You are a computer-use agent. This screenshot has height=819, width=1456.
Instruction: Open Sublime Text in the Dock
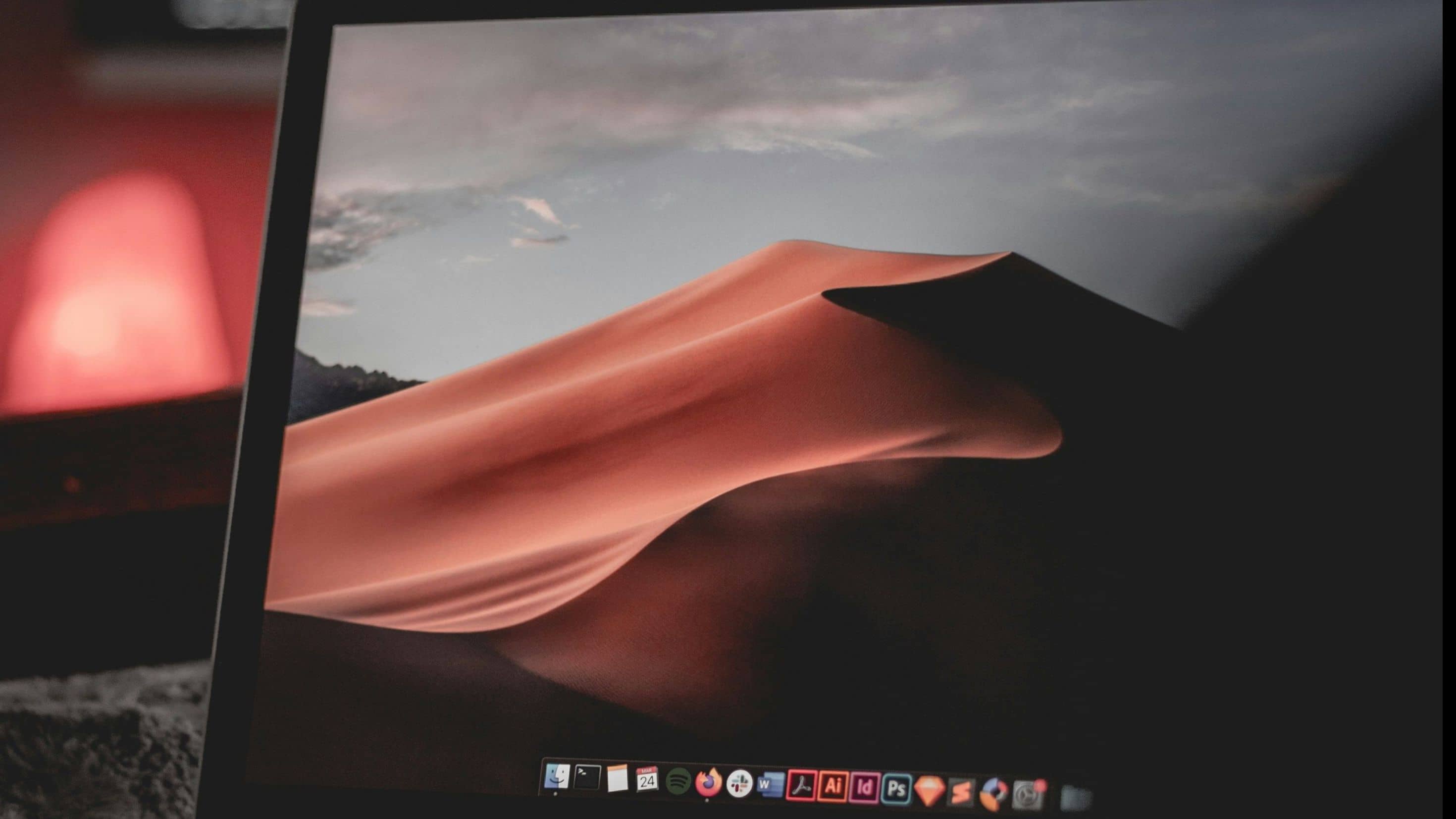[x=961, y=793]
